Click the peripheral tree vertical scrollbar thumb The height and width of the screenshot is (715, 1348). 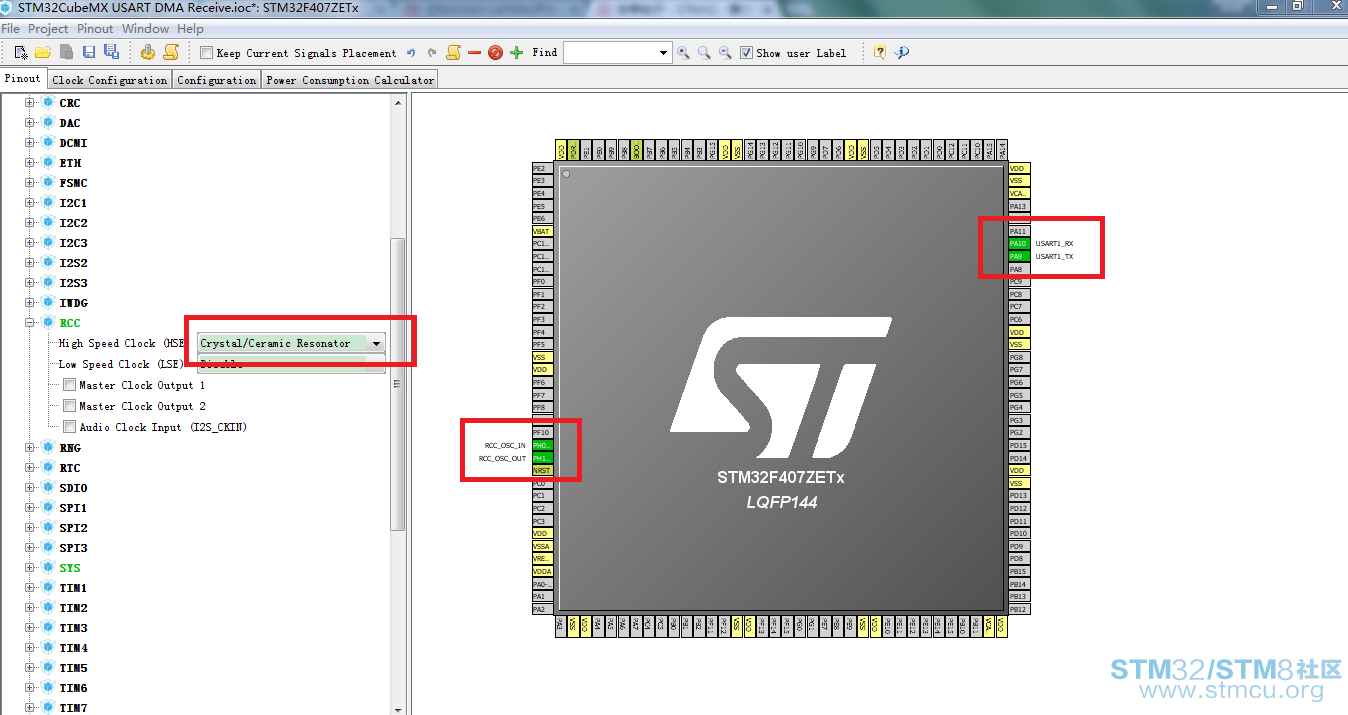(x=397, y=384)
